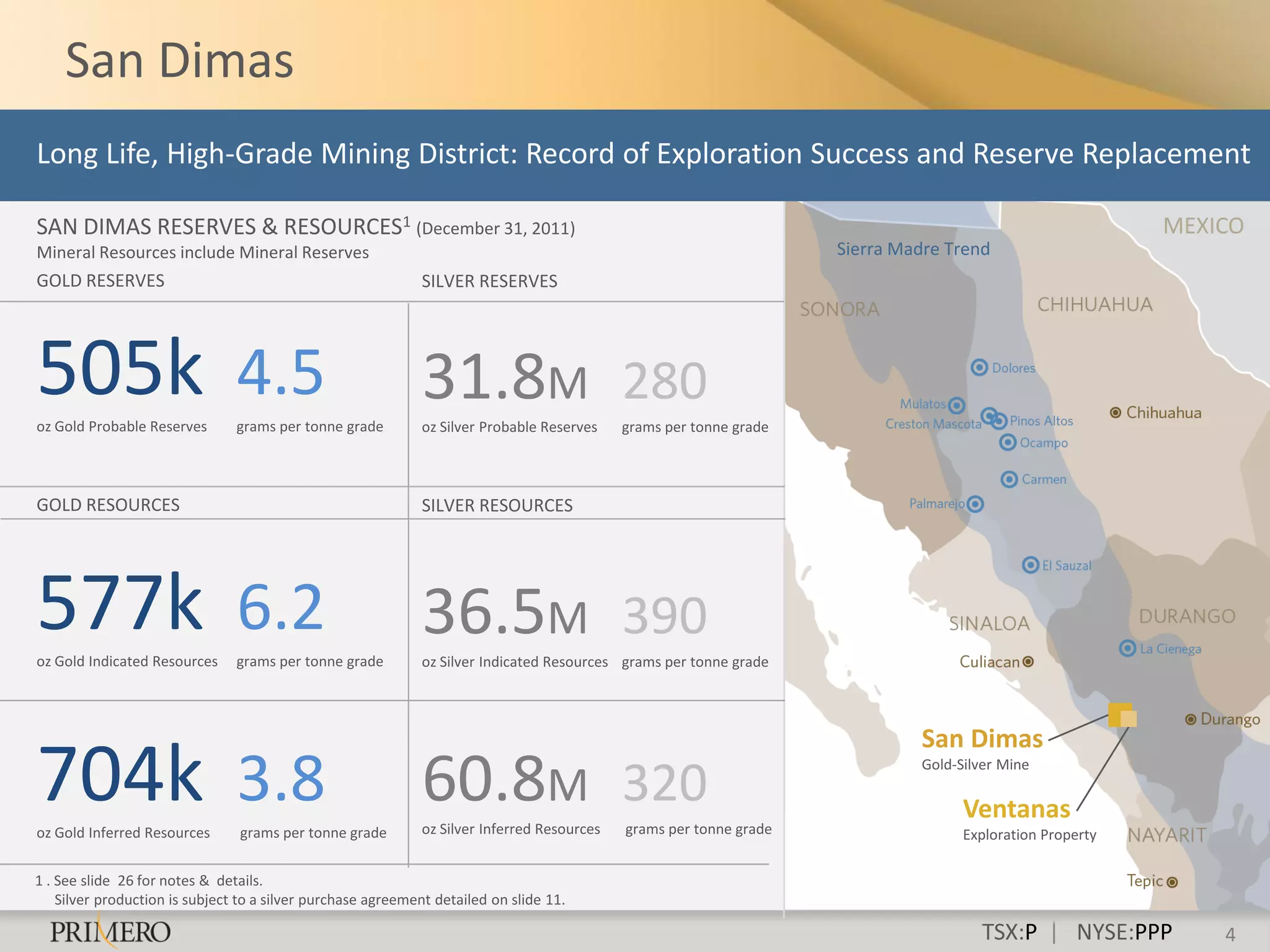Click the 36.5M silver indicated figure
The width and height of the screenshot is (1270, 952).
(505, 611)
